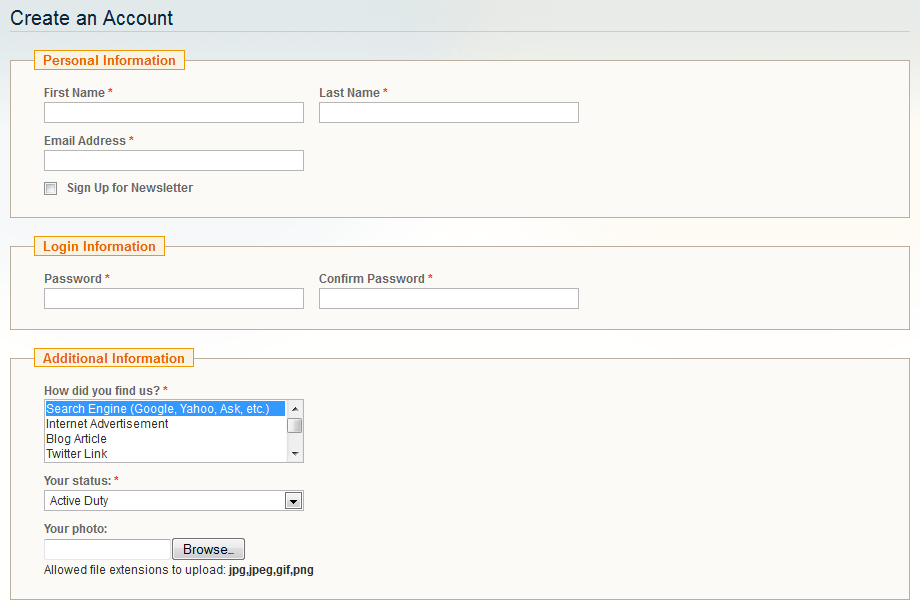Click the listbox scrollbar thumb
The image size is (920, 610).
tap(295, 425)
